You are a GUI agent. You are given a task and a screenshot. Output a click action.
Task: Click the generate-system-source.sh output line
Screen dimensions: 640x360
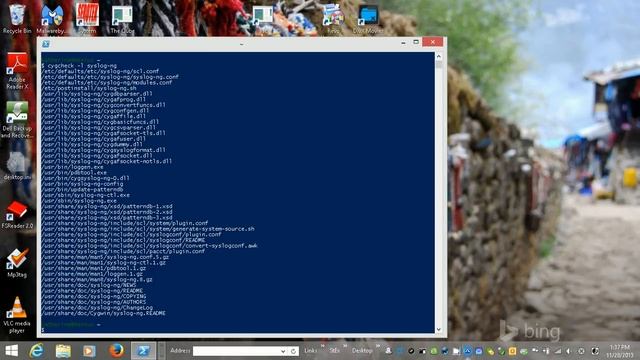(x=148, y=229)
